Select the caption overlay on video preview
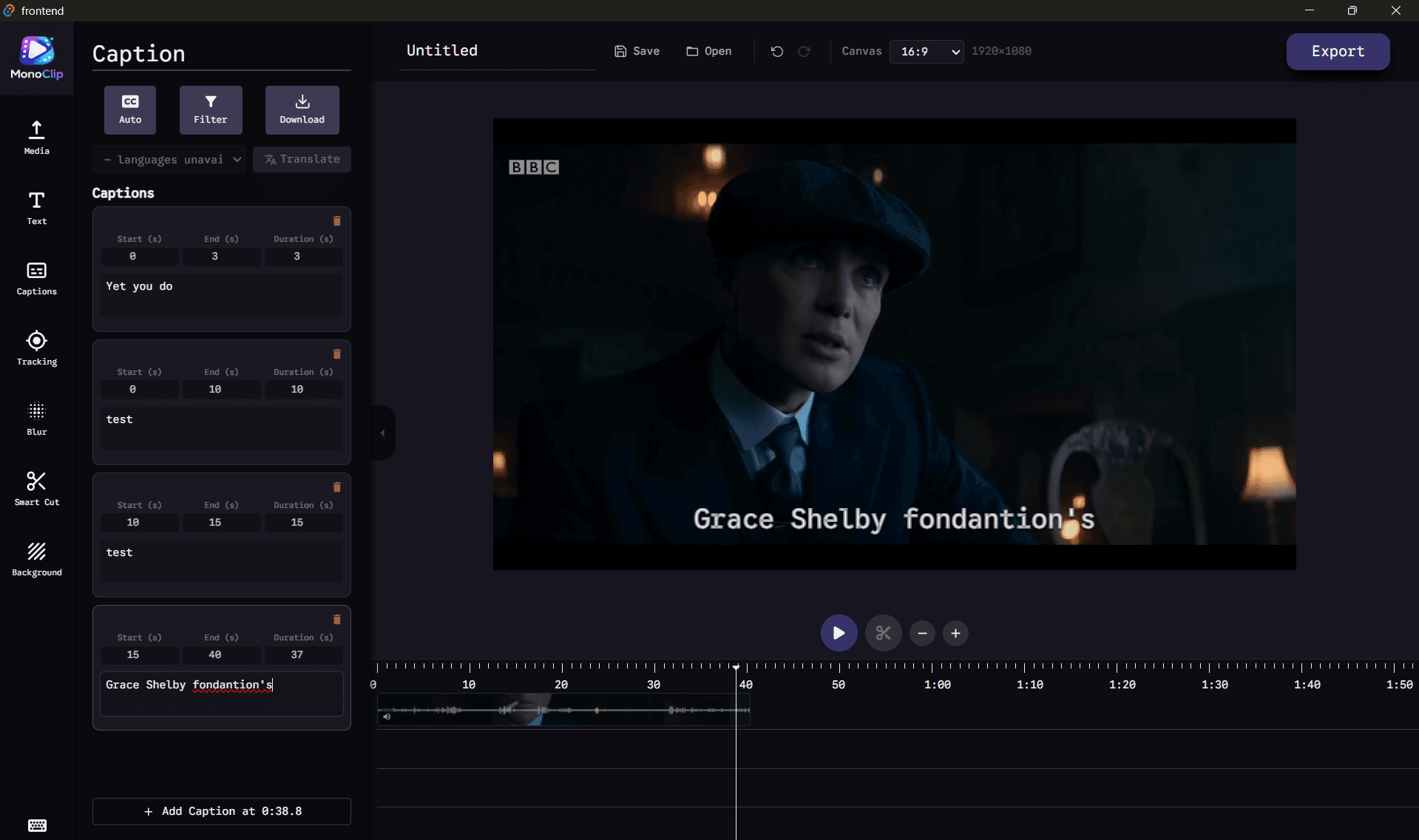1419x840 pixels. [893, 519]
